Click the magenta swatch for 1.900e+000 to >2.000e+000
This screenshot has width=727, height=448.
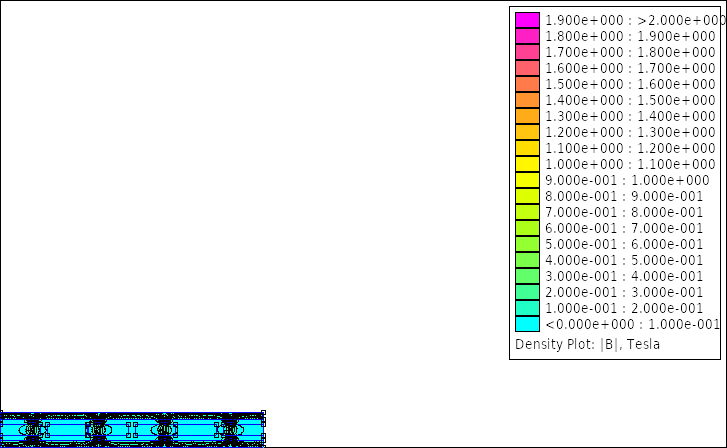(x=527, y=20)
